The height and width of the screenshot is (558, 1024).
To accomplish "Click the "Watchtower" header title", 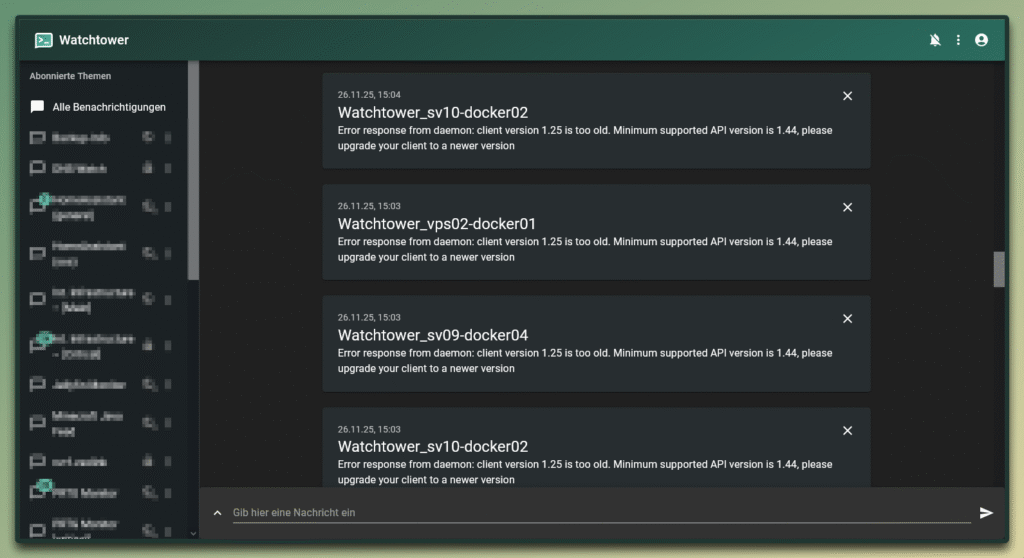I will click(x=94, y=40).
